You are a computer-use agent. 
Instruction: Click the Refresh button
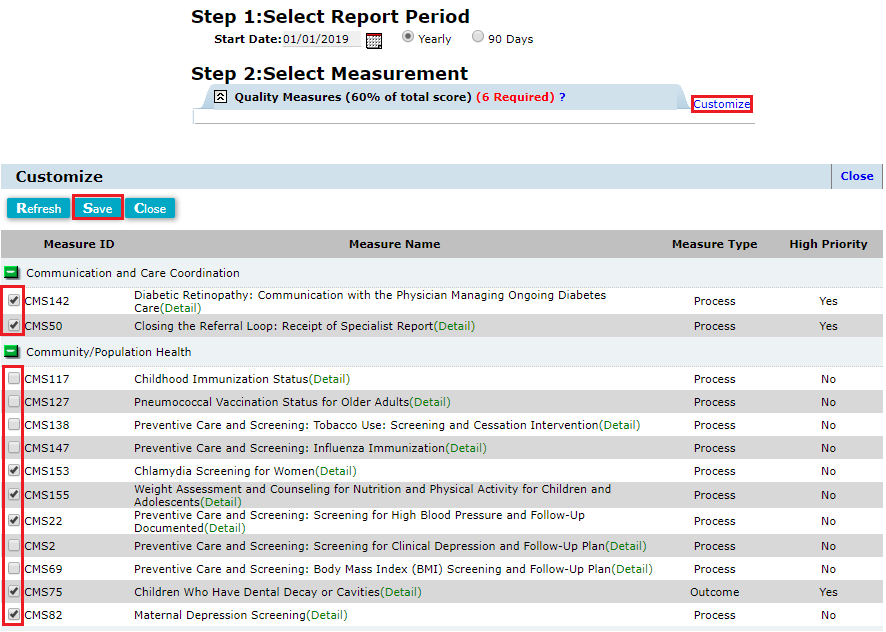pos(39,208)
